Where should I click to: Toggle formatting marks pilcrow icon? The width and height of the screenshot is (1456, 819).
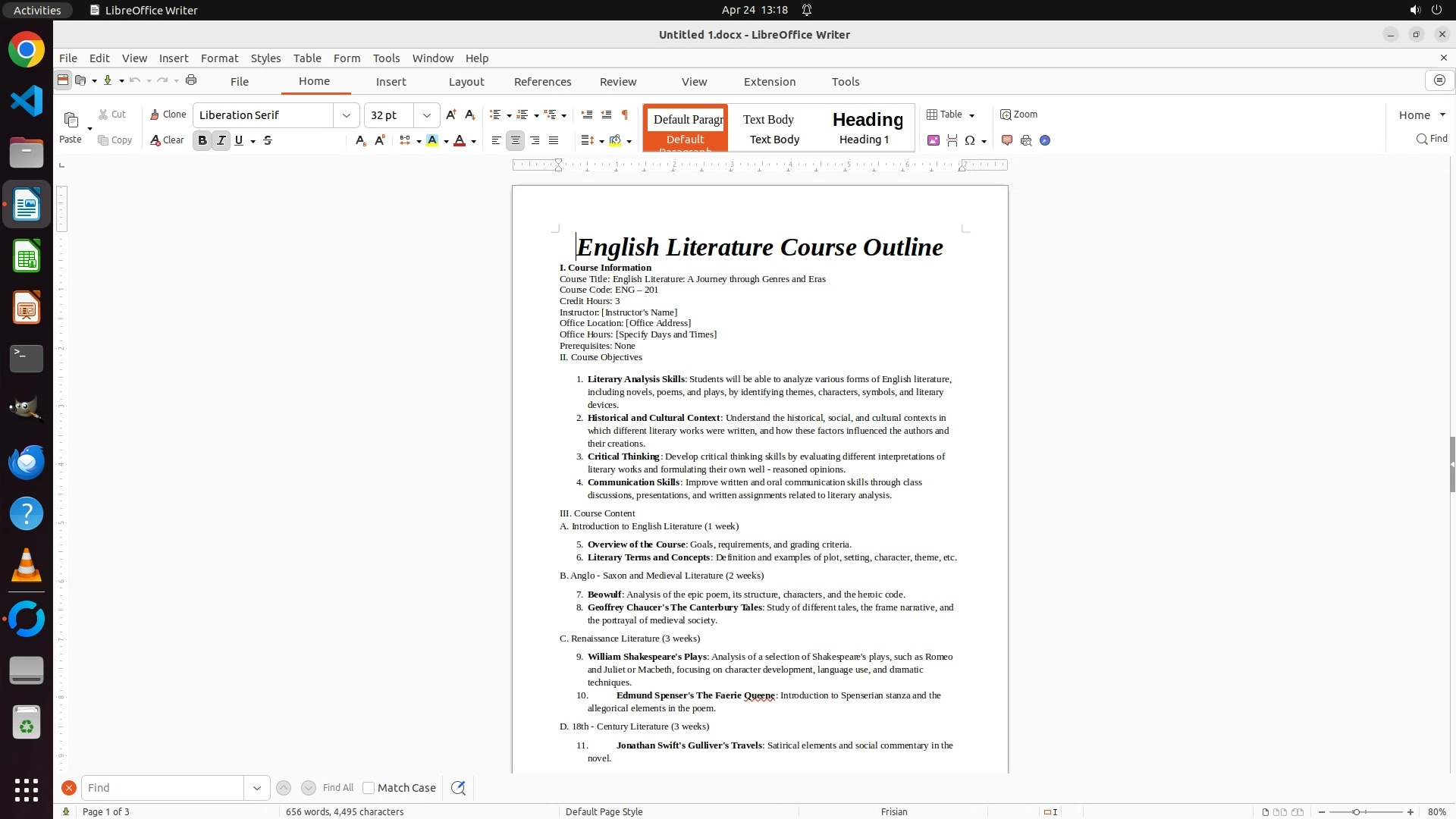coord(625,115)
